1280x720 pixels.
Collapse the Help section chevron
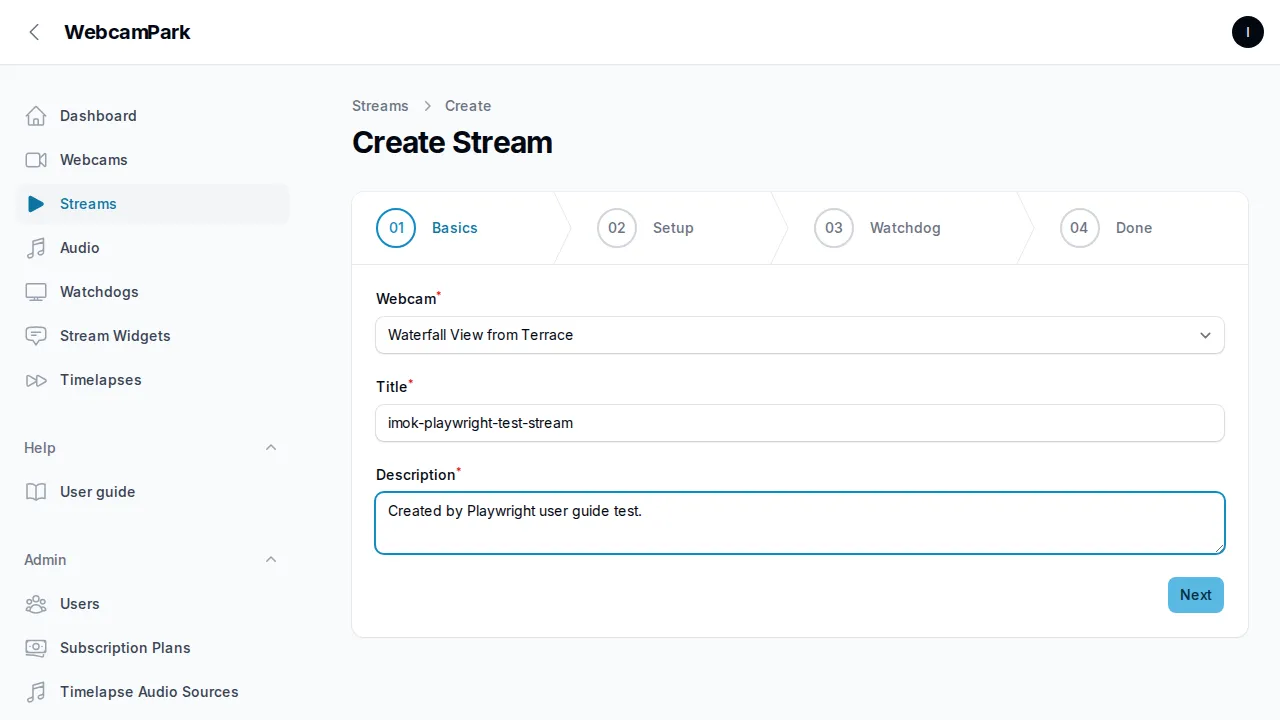pos(271,448)
